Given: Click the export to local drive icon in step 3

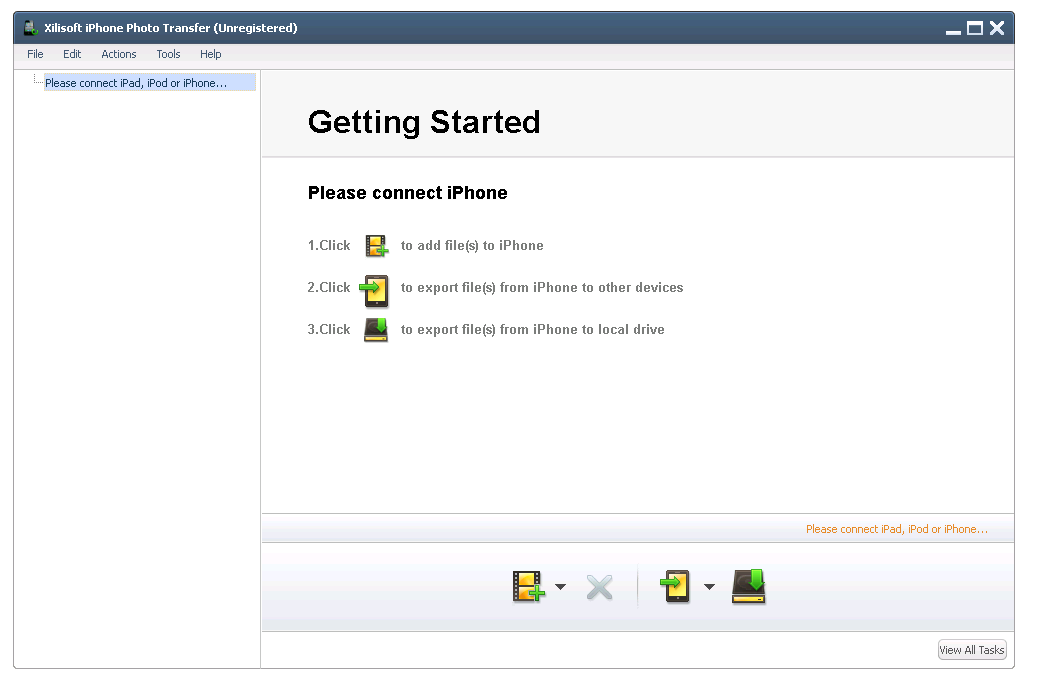Looking at the screenshot, I should tap(376, 330).
